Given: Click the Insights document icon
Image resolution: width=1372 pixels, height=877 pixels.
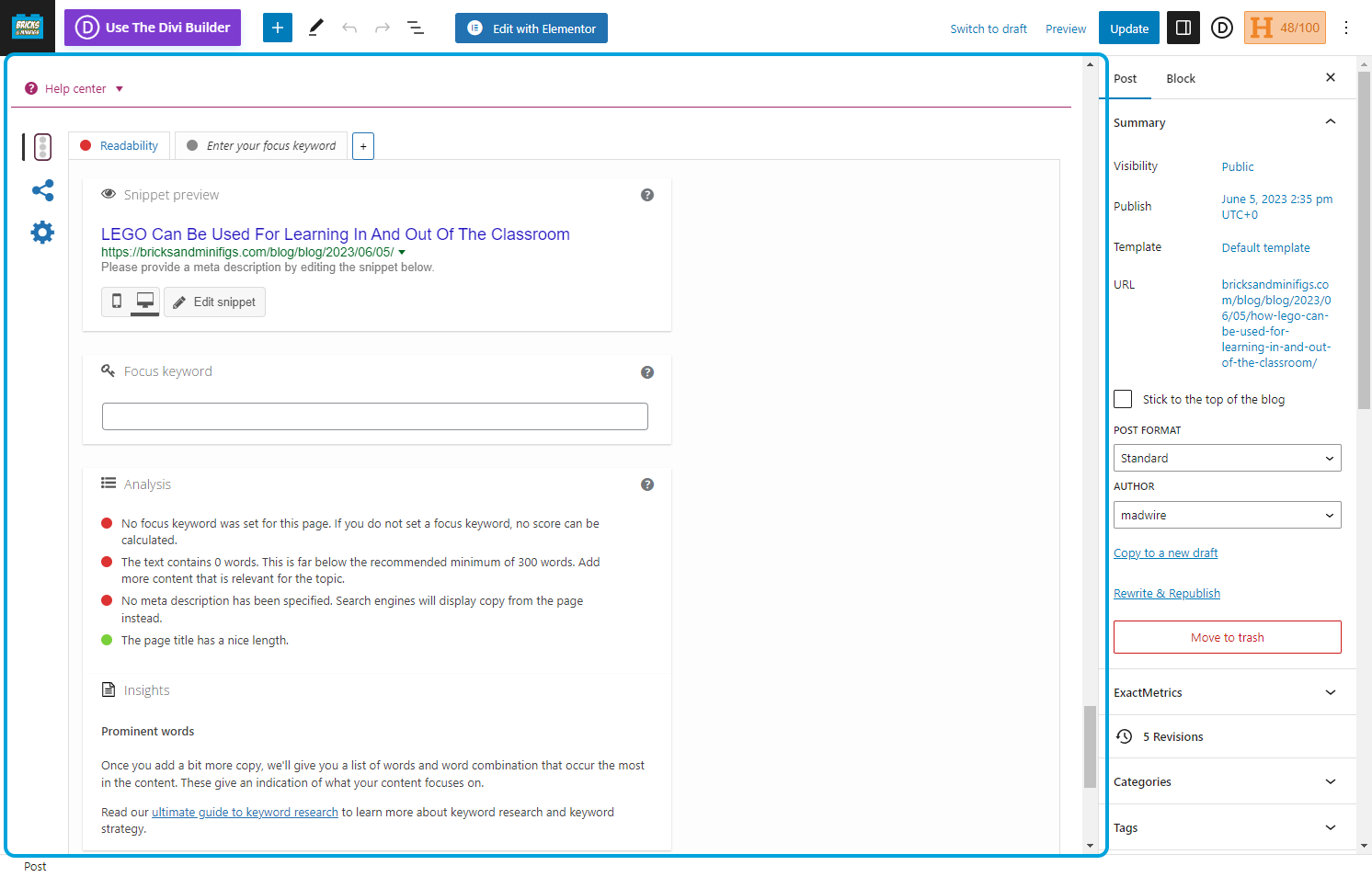Looking at the screenshot, I should [109, 689].
